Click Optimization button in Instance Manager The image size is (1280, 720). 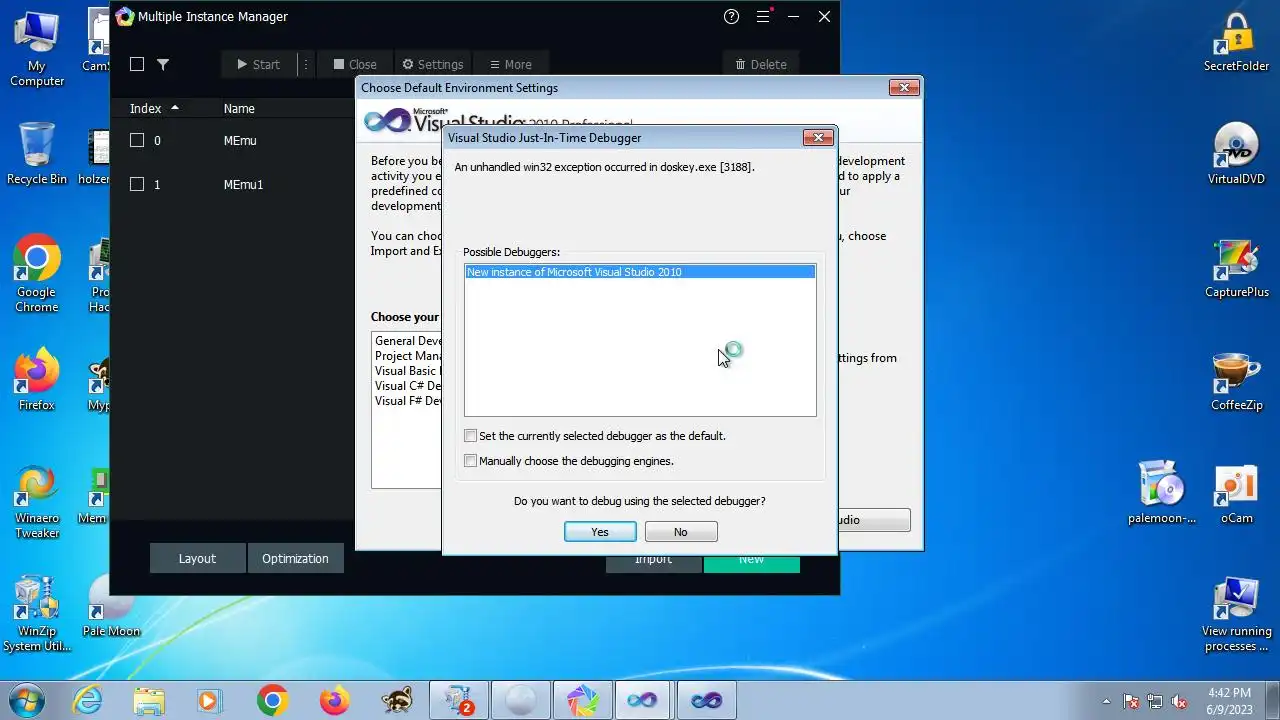[x=295, y=558]
